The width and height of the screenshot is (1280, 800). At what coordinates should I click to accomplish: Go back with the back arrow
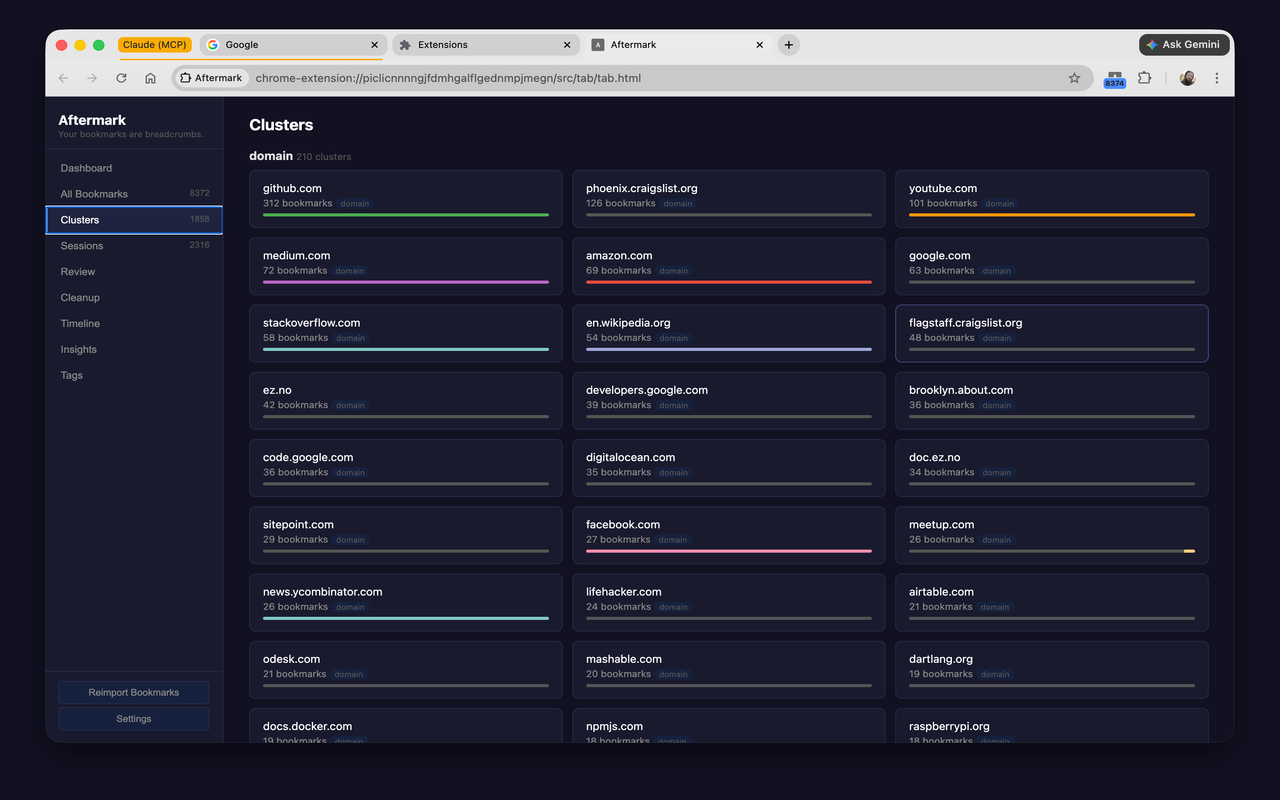coord(63,78)
